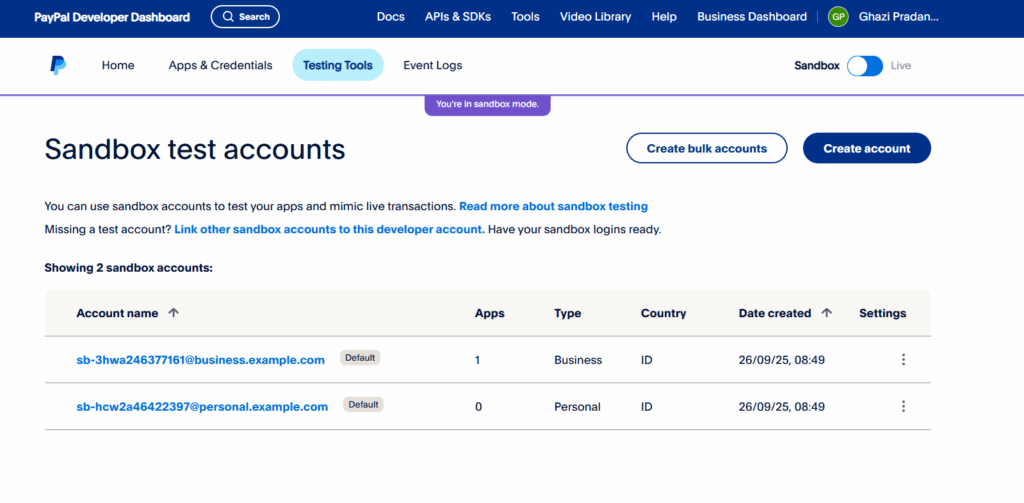
Task: Click the Apps column header
Action: 490,313
